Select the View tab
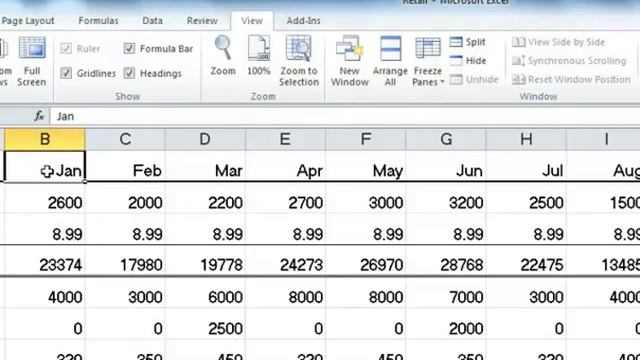The width and height of the screenshot is (640, 360). coord(252,21)
